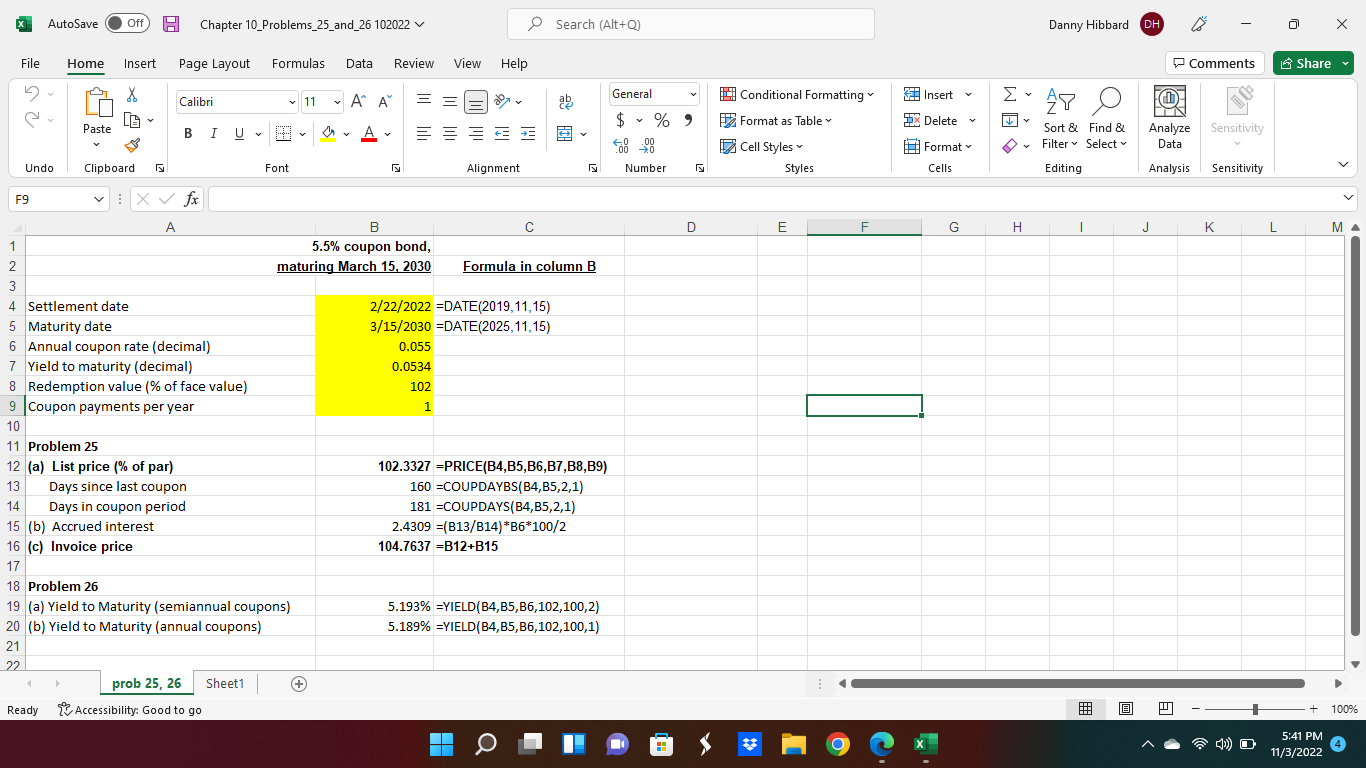
Task: Switch to the Formulas ribbon tab
Action: [x=298, y=63]
